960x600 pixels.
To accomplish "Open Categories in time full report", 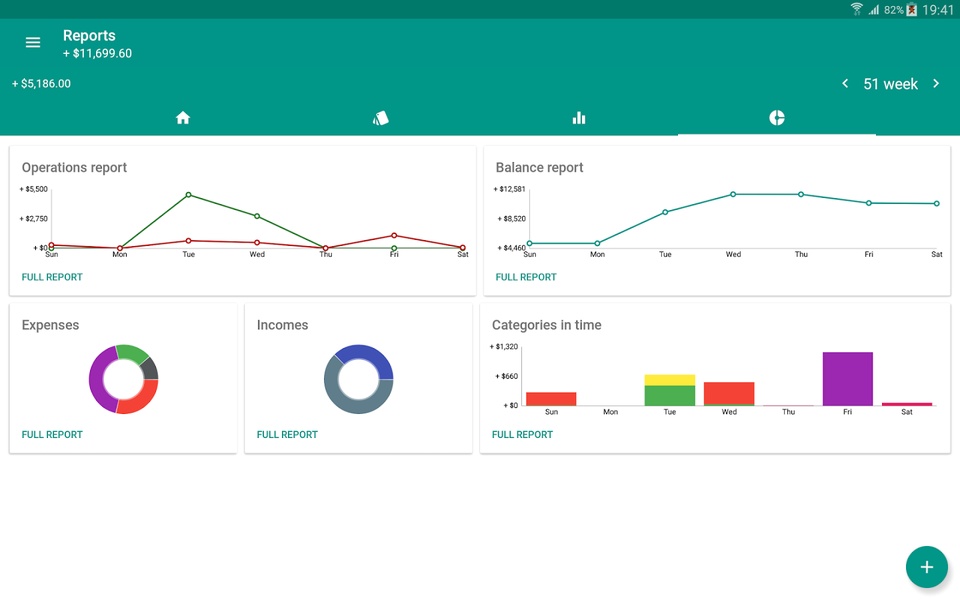I will (522, 434).
